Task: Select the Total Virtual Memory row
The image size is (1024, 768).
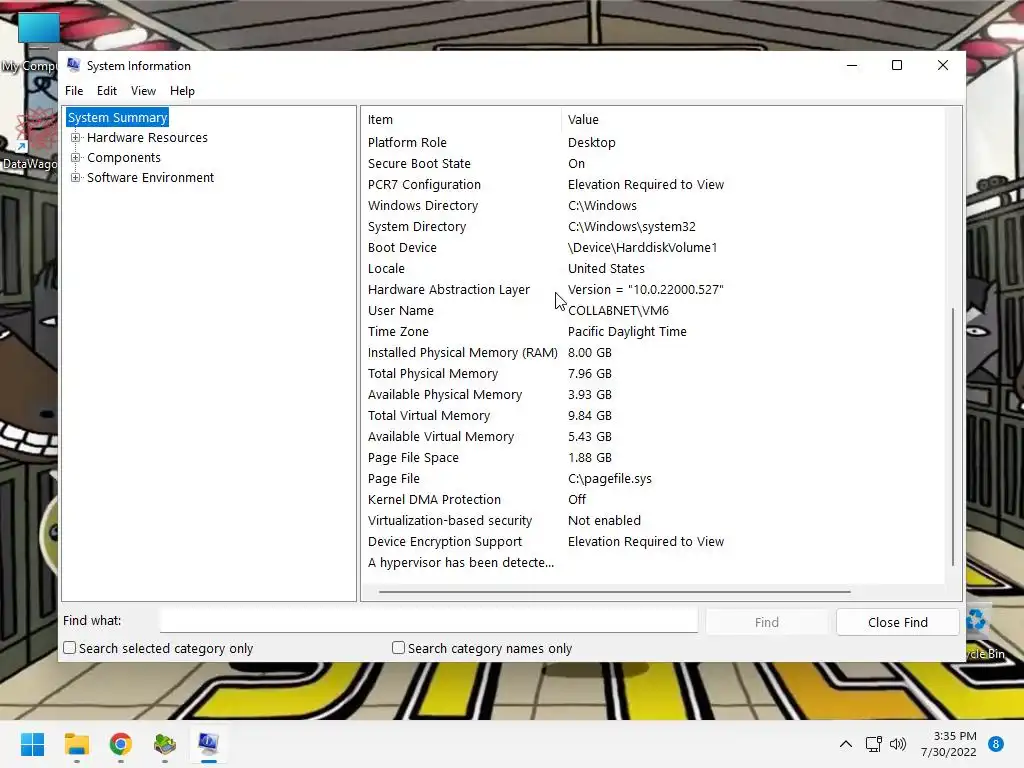Action: tap(653, 415)
